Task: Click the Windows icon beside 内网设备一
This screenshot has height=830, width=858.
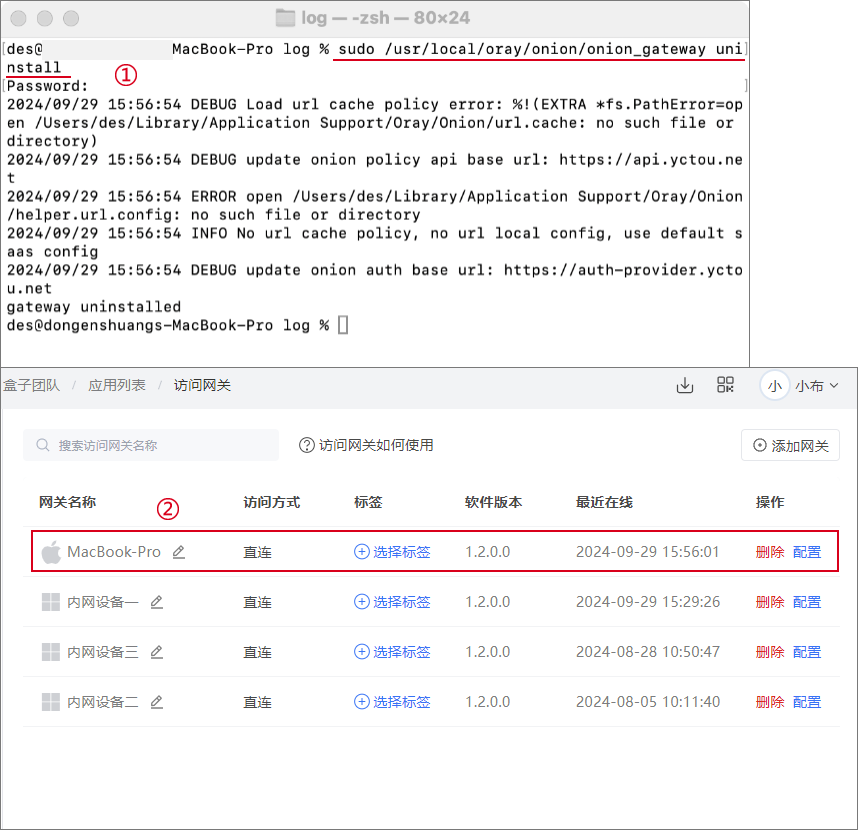Action: point(51,602)
